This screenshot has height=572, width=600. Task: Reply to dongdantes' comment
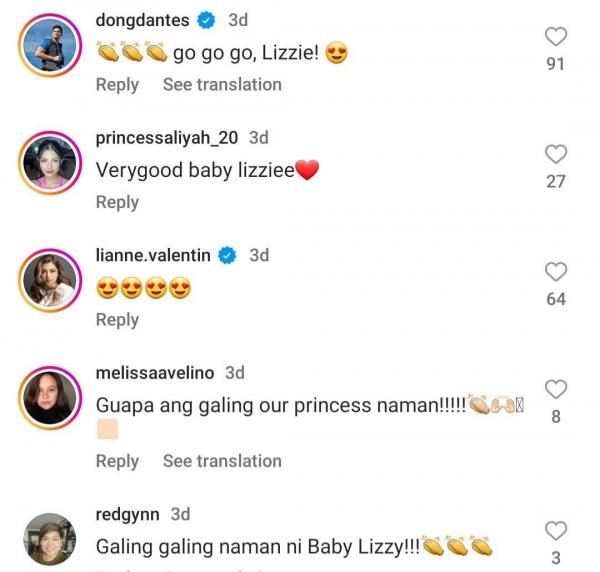[117, 85]
